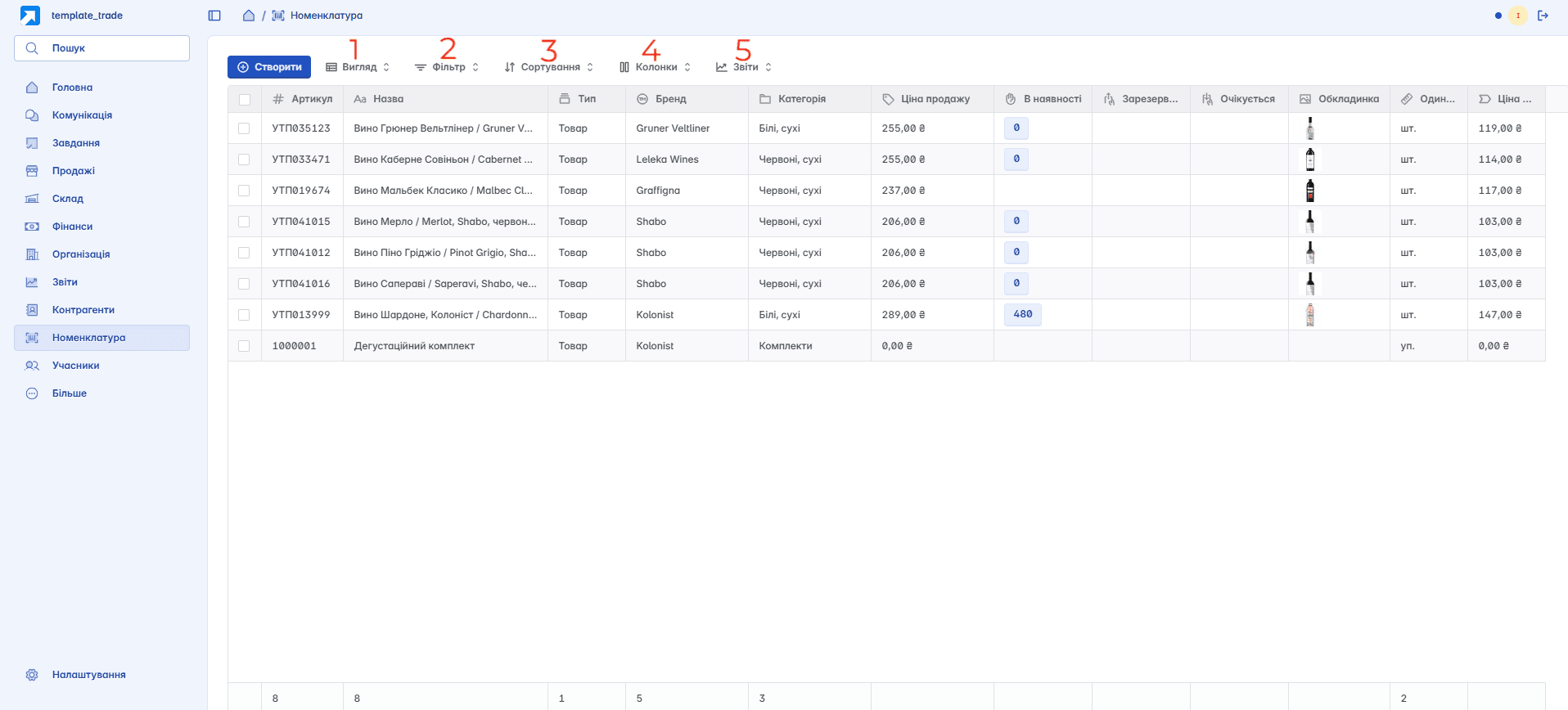Screen dimensions: 1568x710
Task: Click the 480 stock badge
Action: pyautogui.click(x=1023, y=314)
